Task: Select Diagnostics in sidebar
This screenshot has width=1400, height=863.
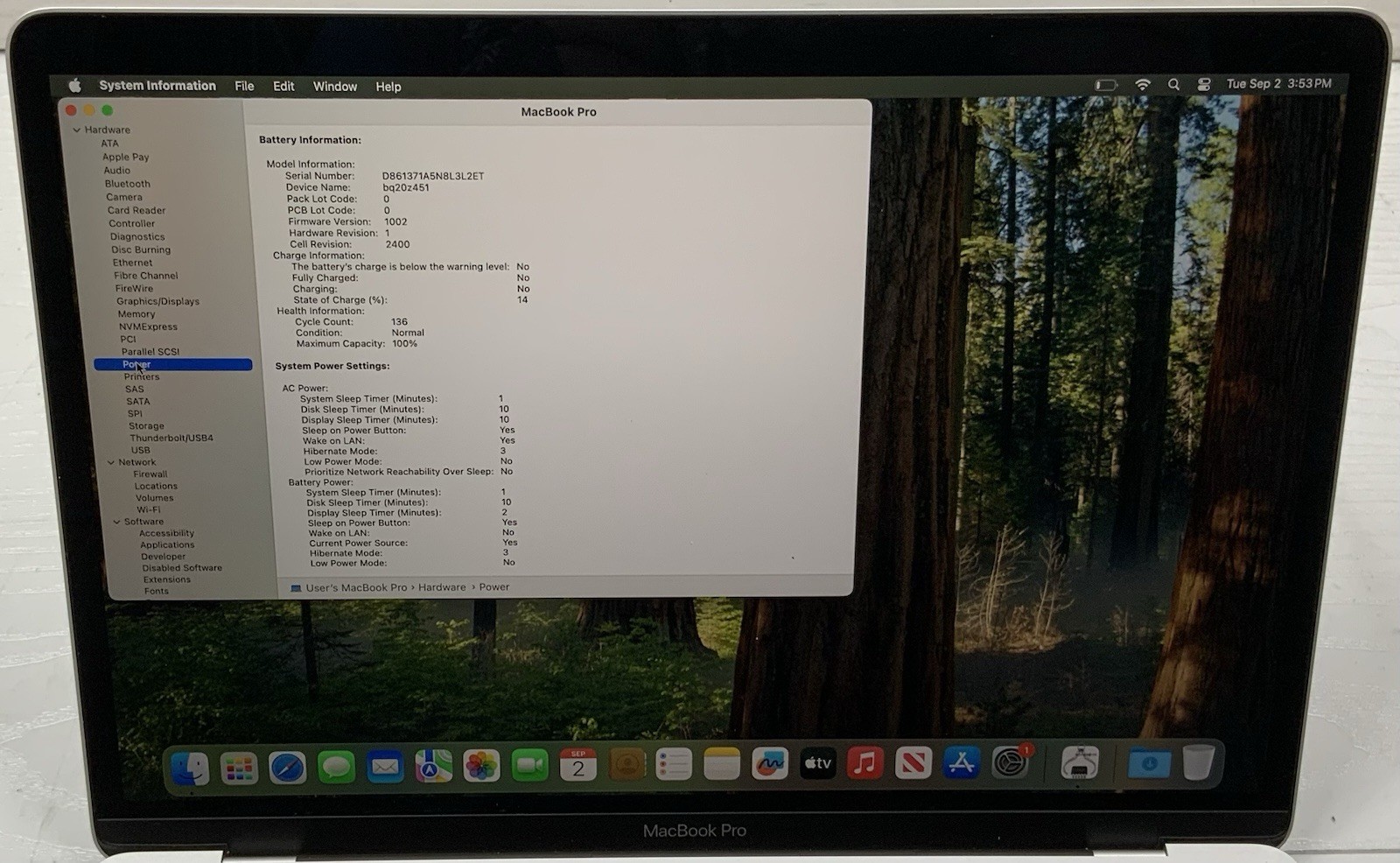Action: 137,236
